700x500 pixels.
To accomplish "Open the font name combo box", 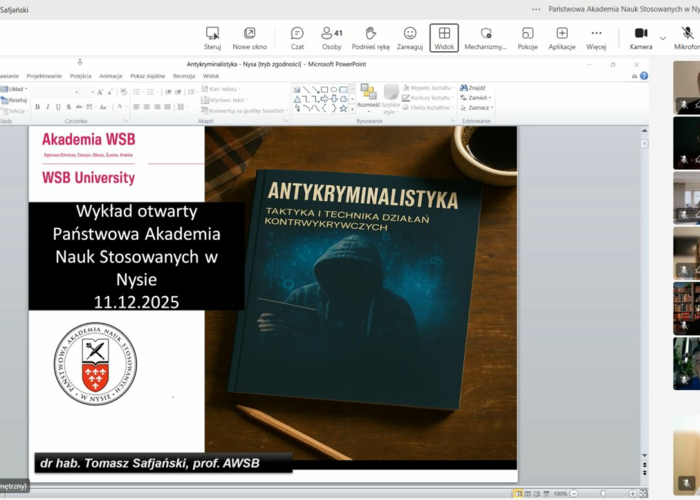I will tap(56, 92).
